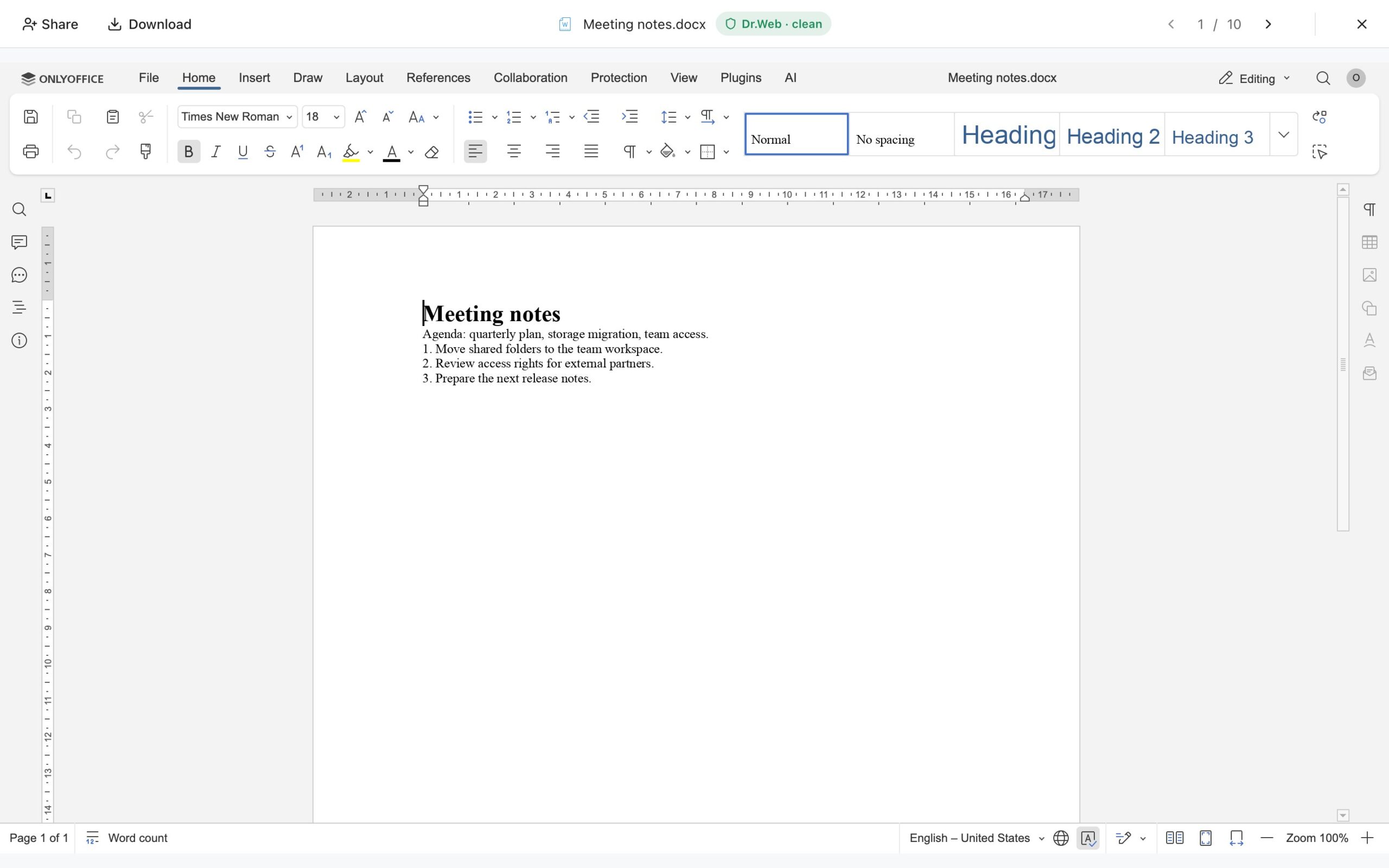Decrease indent of the paragraph
1389x868 pixels.
point(592,117)
